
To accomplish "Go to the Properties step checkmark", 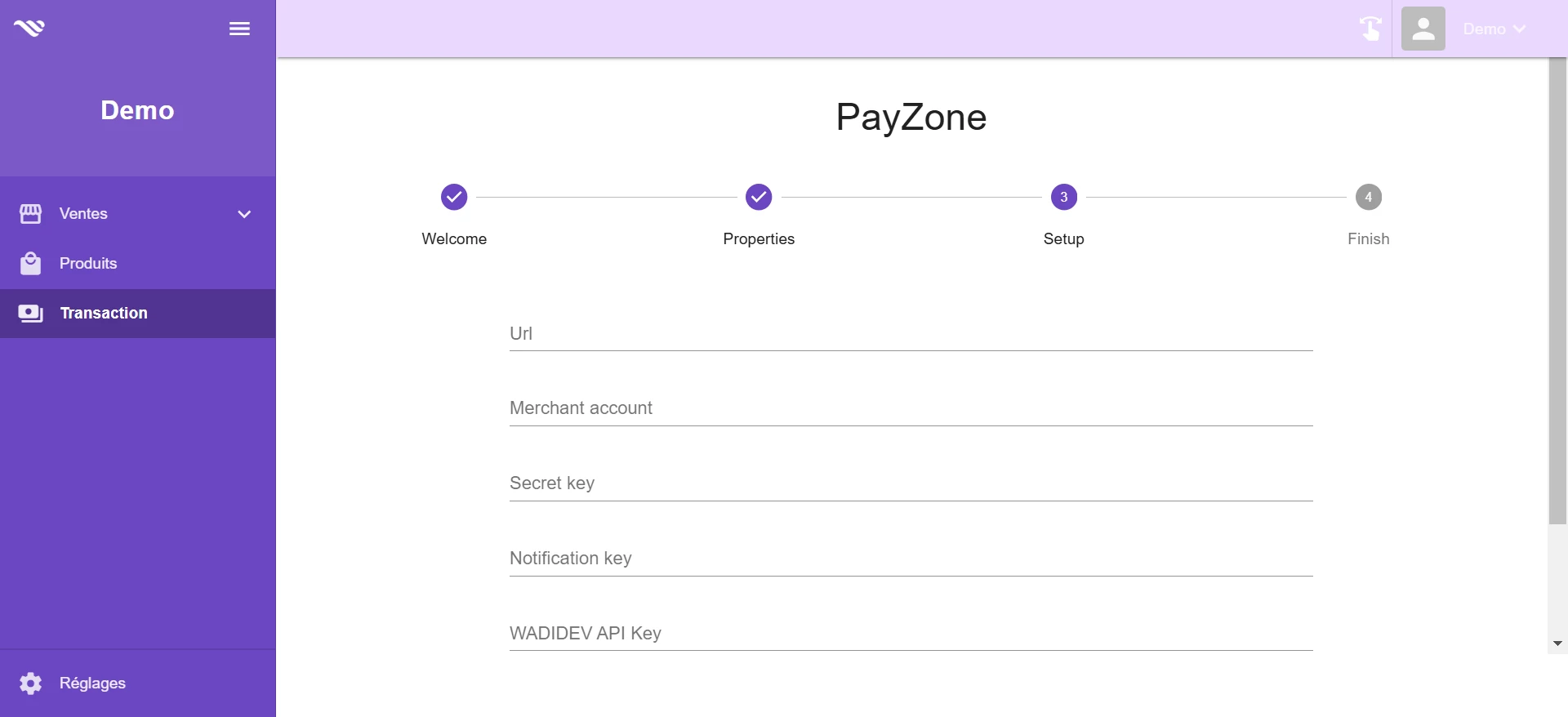I will tap(759, 197).
